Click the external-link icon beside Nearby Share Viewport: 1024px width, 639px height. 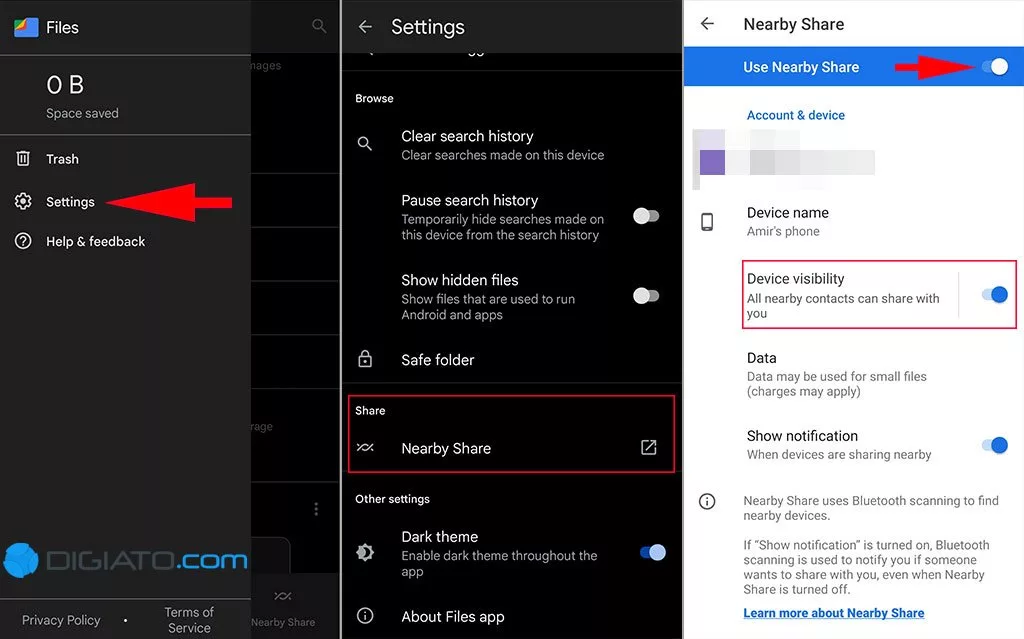pos(648,448)
